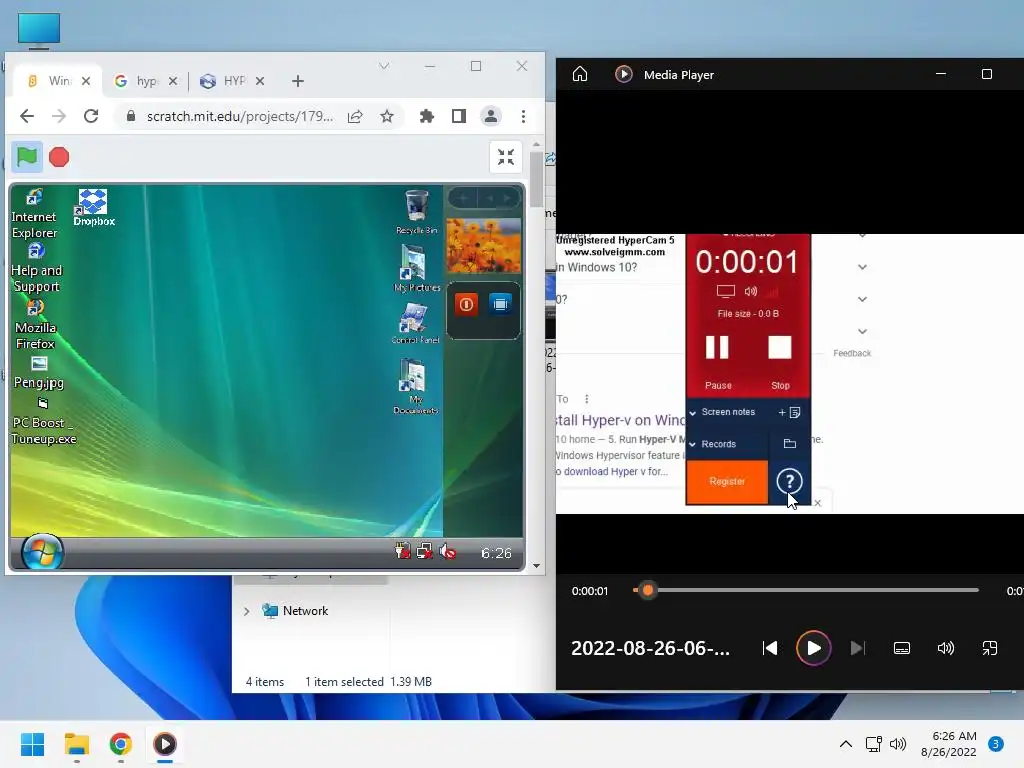
Task: Switch to the first Chrome tab 'Win'
Action: pos(58,81)
